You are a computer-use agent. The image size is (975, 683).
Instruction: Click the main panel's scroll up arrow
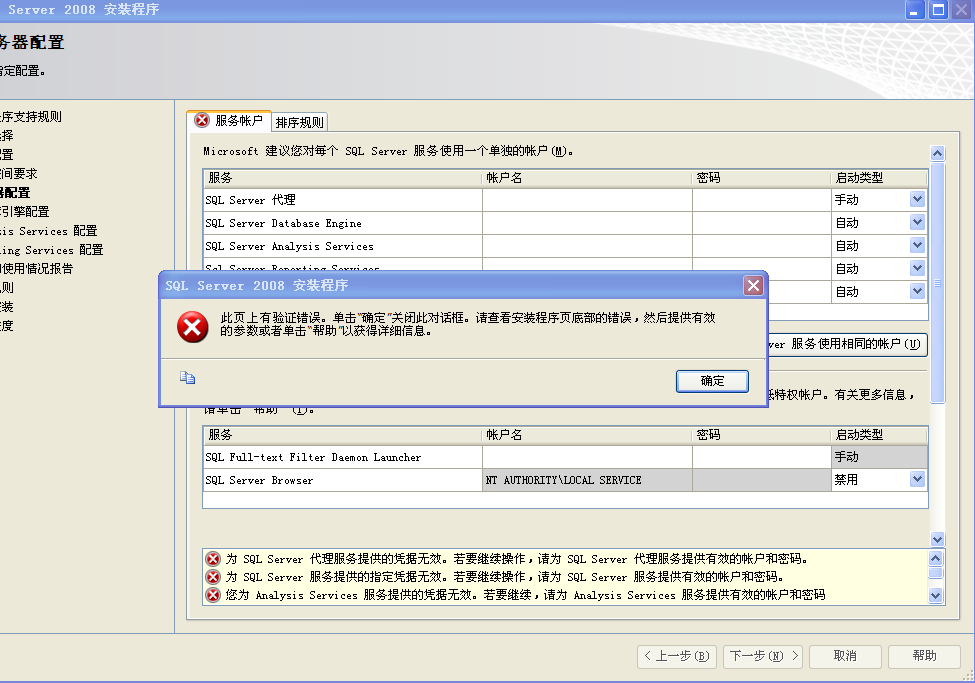pyautogui.click(x=937, y=153)
